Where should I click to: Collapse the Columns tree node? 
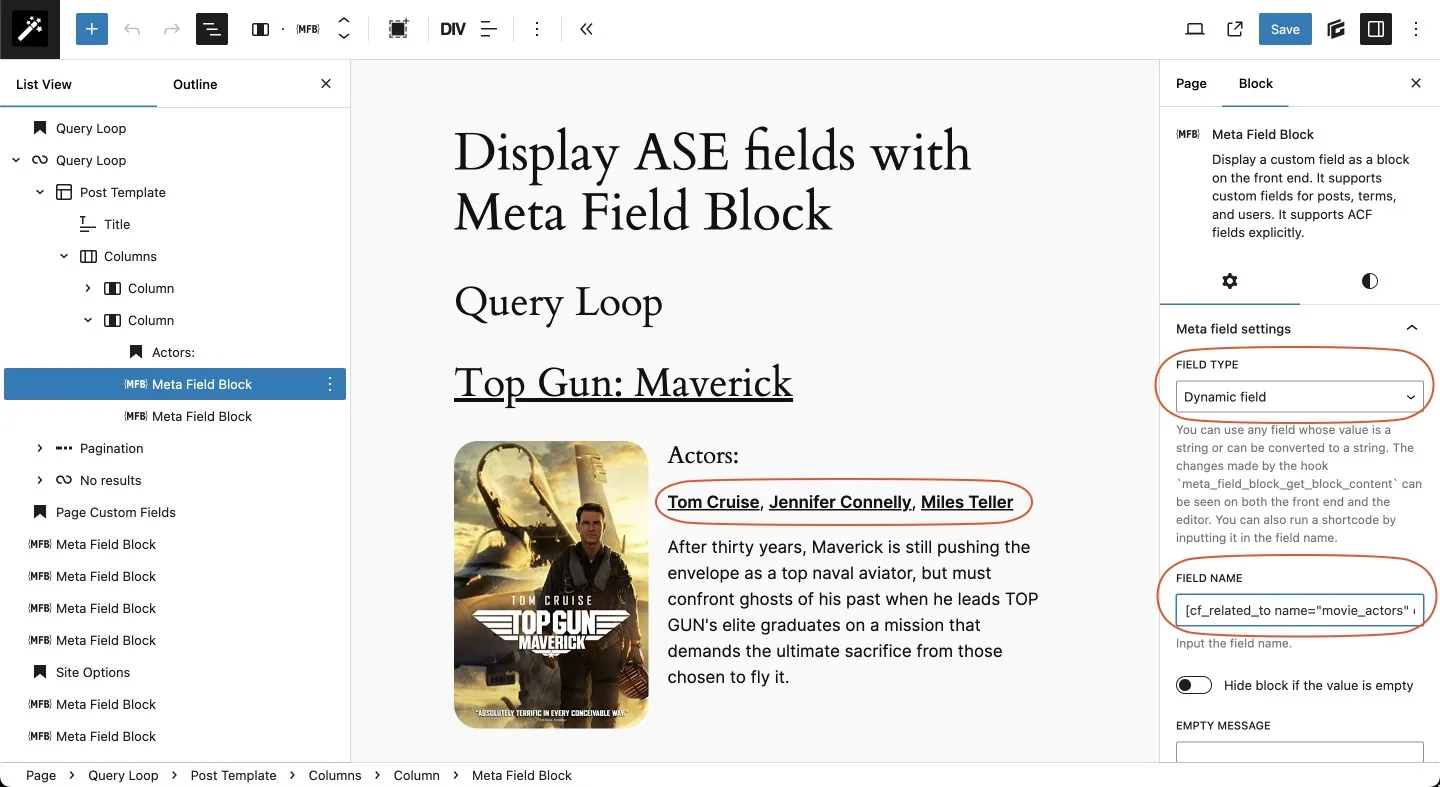click(x=64, y=256)
